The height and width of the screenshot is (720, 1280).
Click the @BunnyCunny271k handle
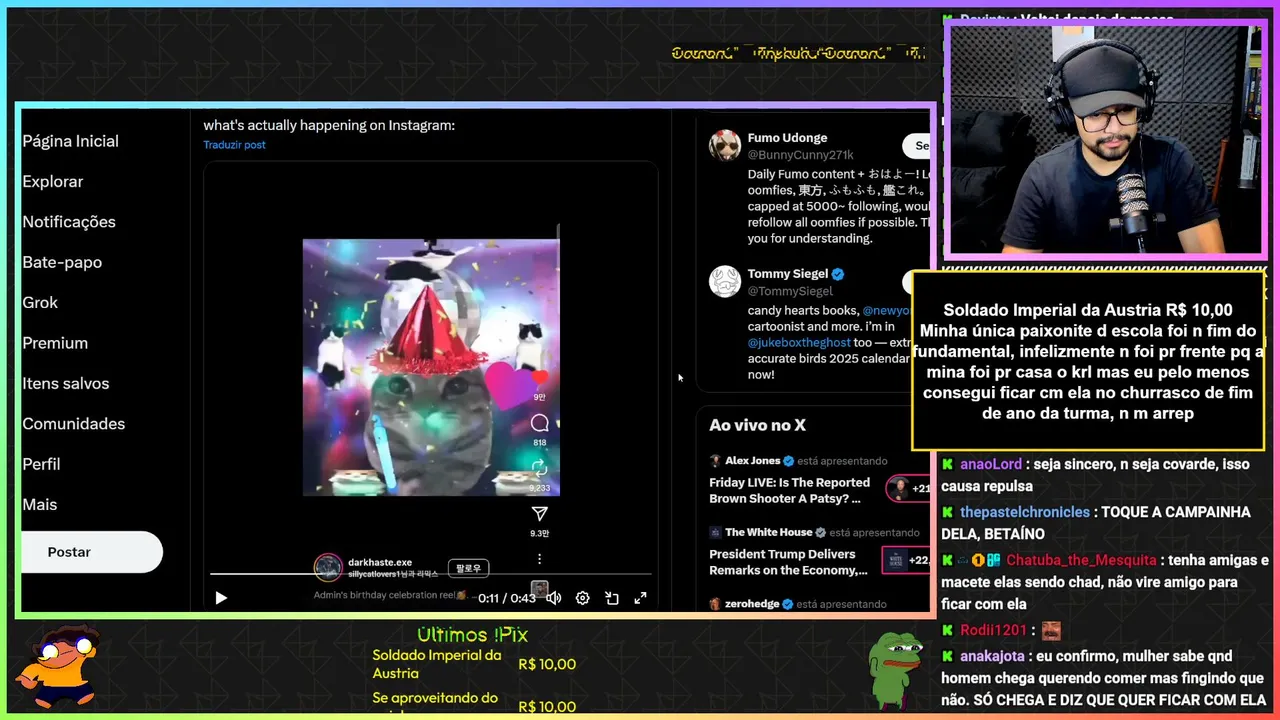[800, 155]
